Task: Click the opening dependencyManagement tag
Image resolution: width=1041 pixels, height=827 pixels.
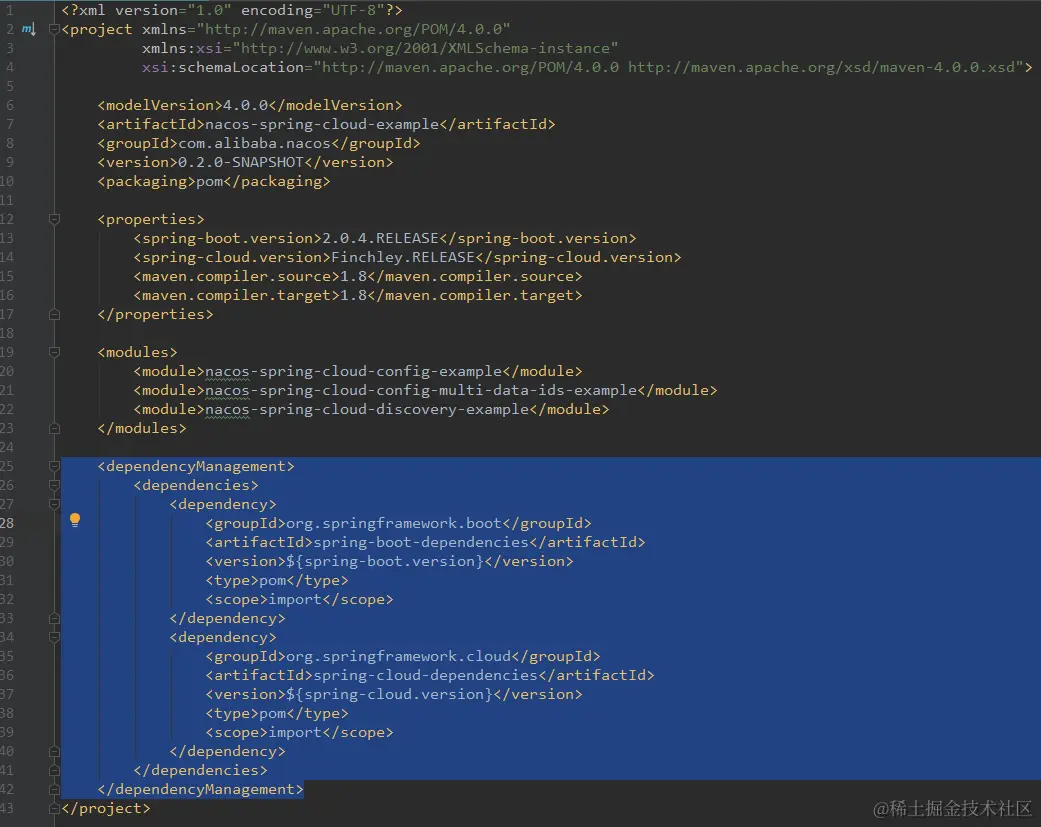Action: click(x=196, y=467)
